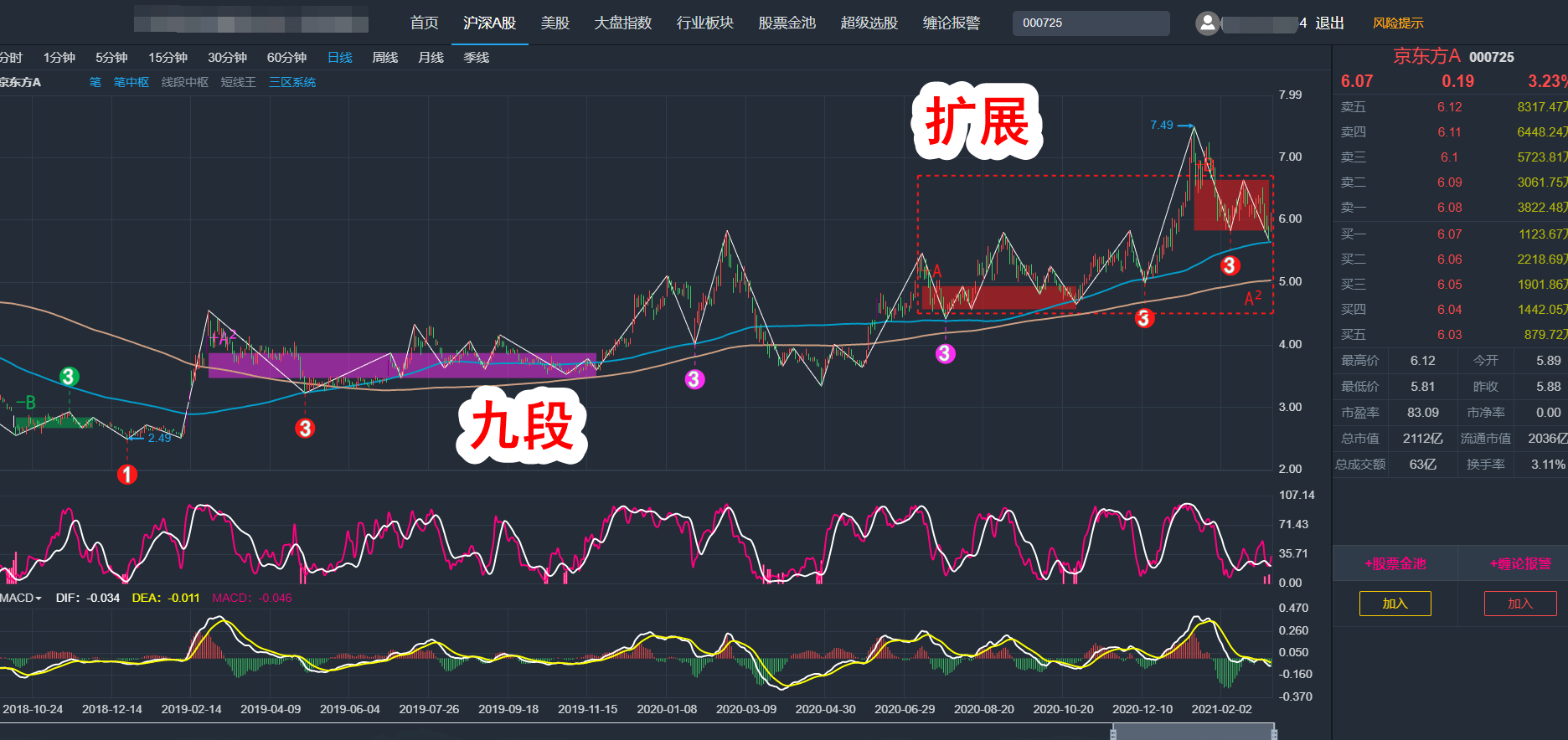Click the 卖四 price 6.11
Screen dimensions: 1568x740
pyautogui.click(x=1449, y=132)
